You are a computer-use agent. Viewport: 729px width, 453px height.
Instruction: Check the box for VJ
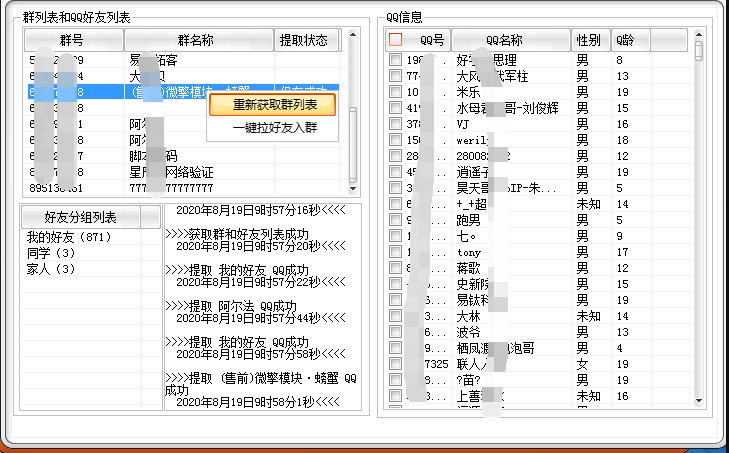tap(396, 124)
